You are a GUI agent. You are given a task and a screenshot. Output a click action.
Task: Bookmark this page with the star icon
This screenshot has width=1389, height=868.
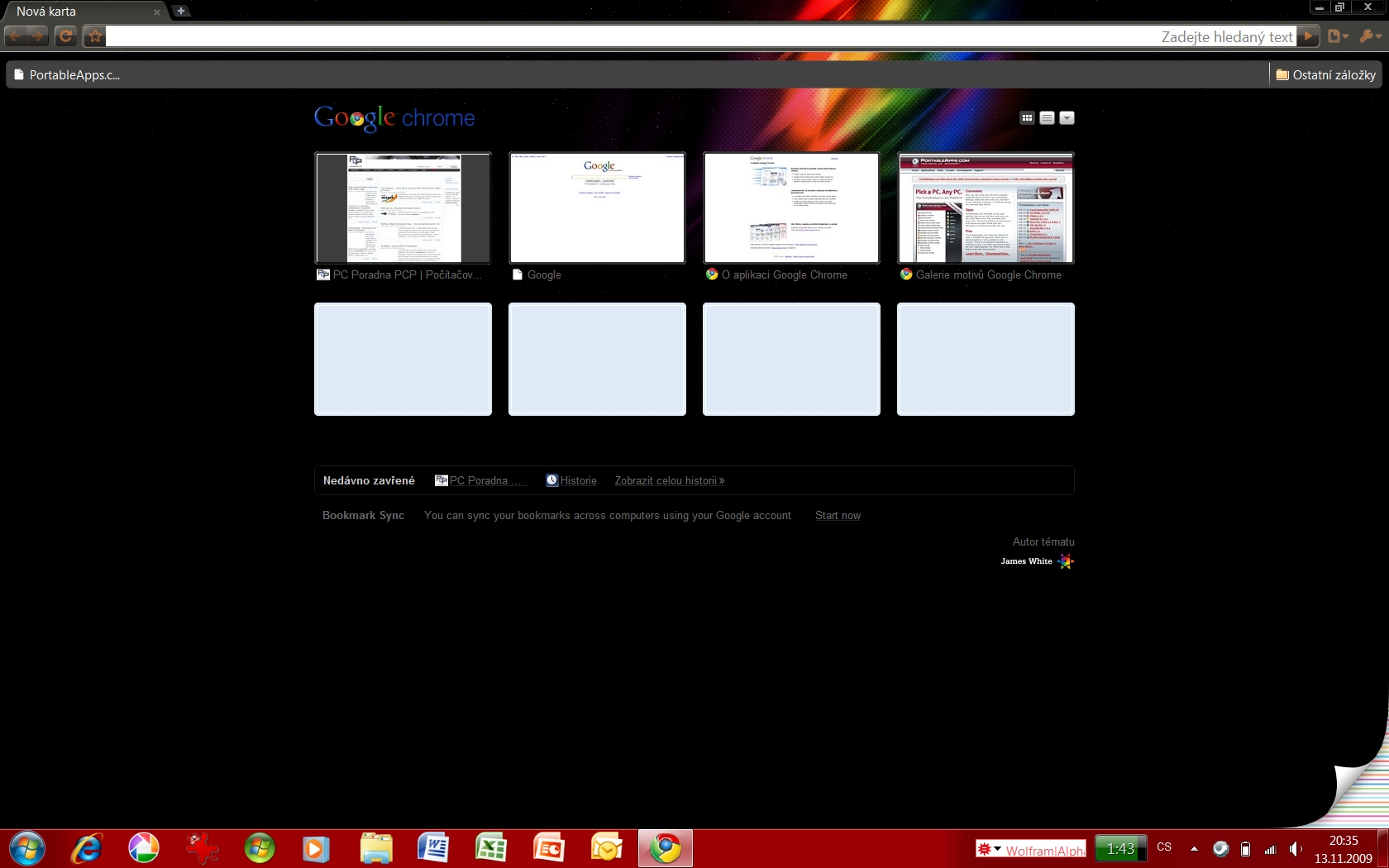(95, 36)
